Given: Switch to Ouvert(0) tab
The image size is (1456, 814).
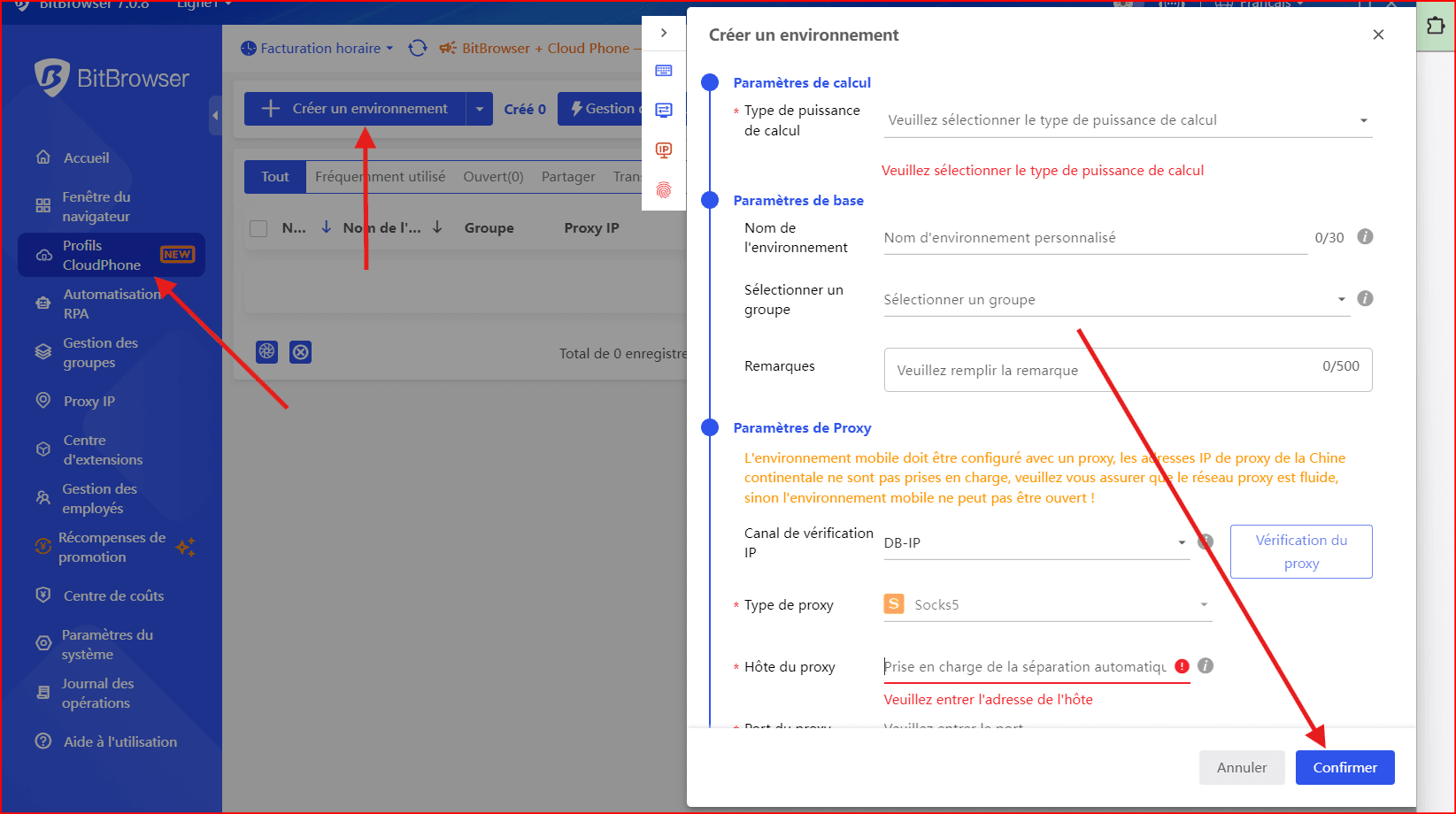Looking at the screenshot, I should click(494, 177).
